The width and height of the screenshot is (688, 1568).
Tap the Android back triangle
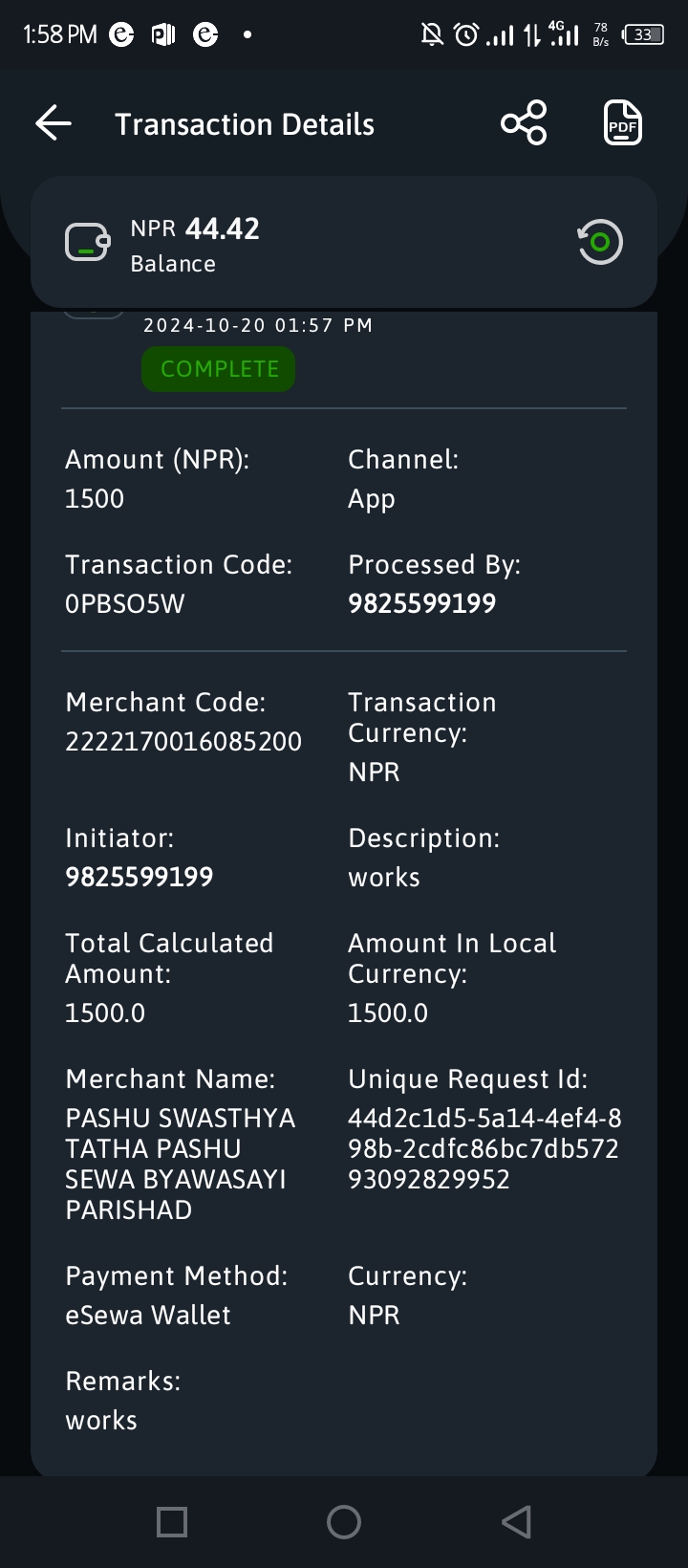pos(516,1521)
